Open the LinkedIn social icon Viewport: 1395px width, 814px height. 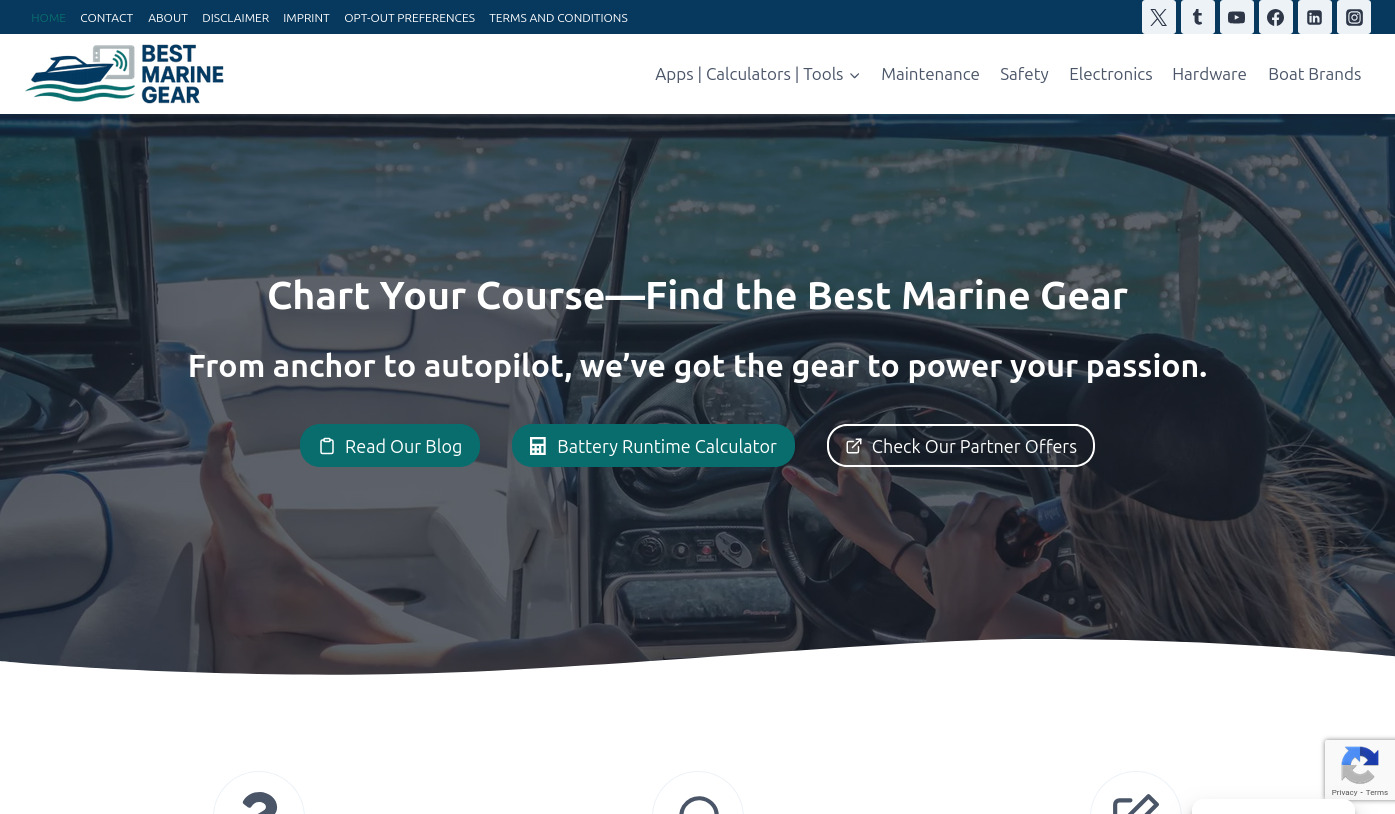click(x=1314, y=17)
